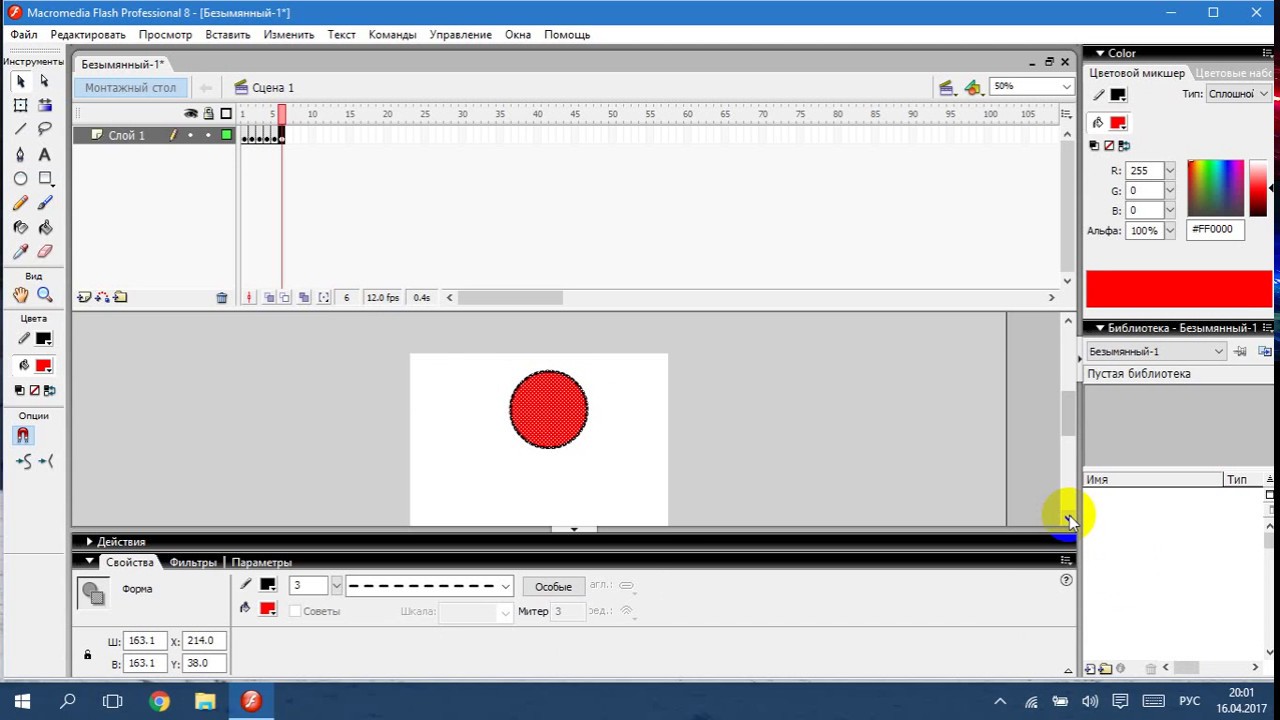Screen dimensions: 1280x720
Task: Open the Файл menu
Action: tap(24, 34)
